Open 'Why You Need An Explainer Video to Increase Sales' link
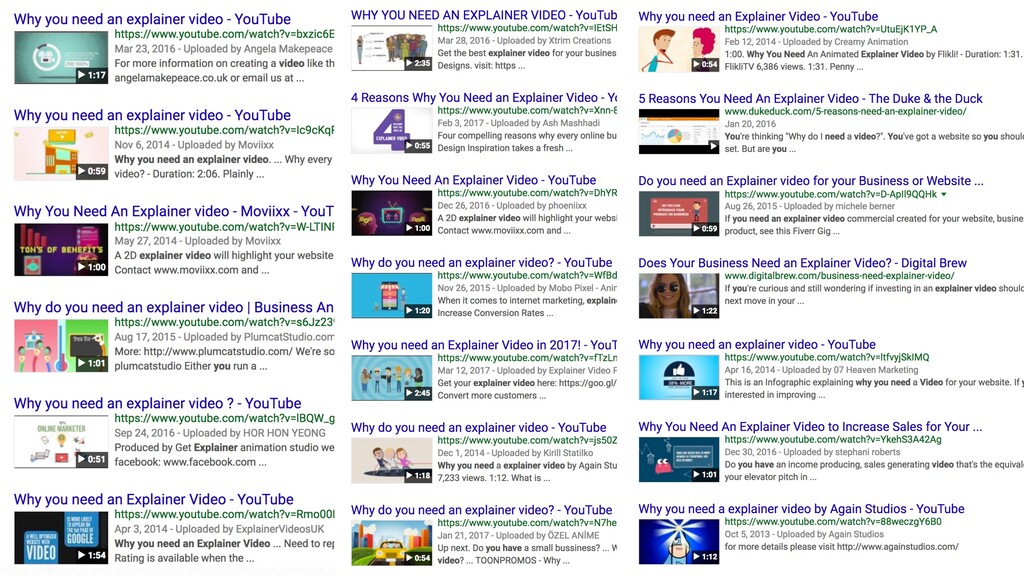 (x=810, y=426)
